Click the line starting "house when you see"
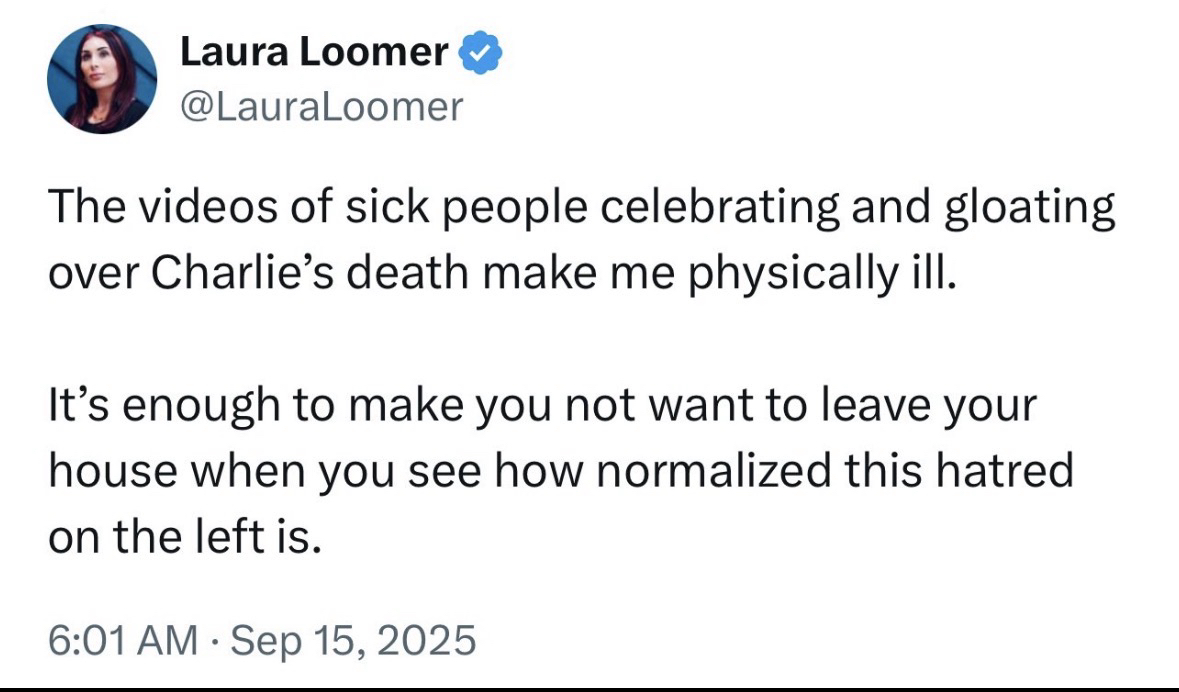The width and height of the screenshot is (1179, 692). pos(561,470)
